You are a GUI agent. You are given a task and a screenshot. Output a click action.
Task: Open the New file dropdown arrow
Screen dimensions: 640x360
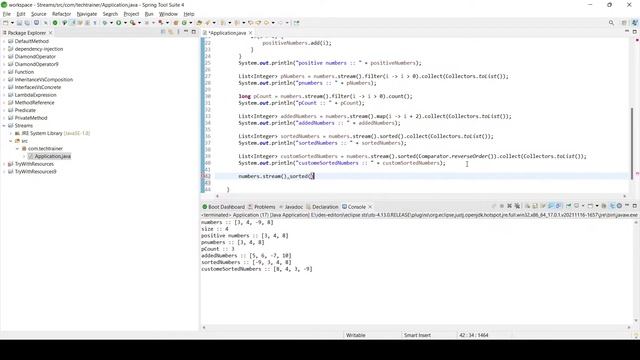12,23
